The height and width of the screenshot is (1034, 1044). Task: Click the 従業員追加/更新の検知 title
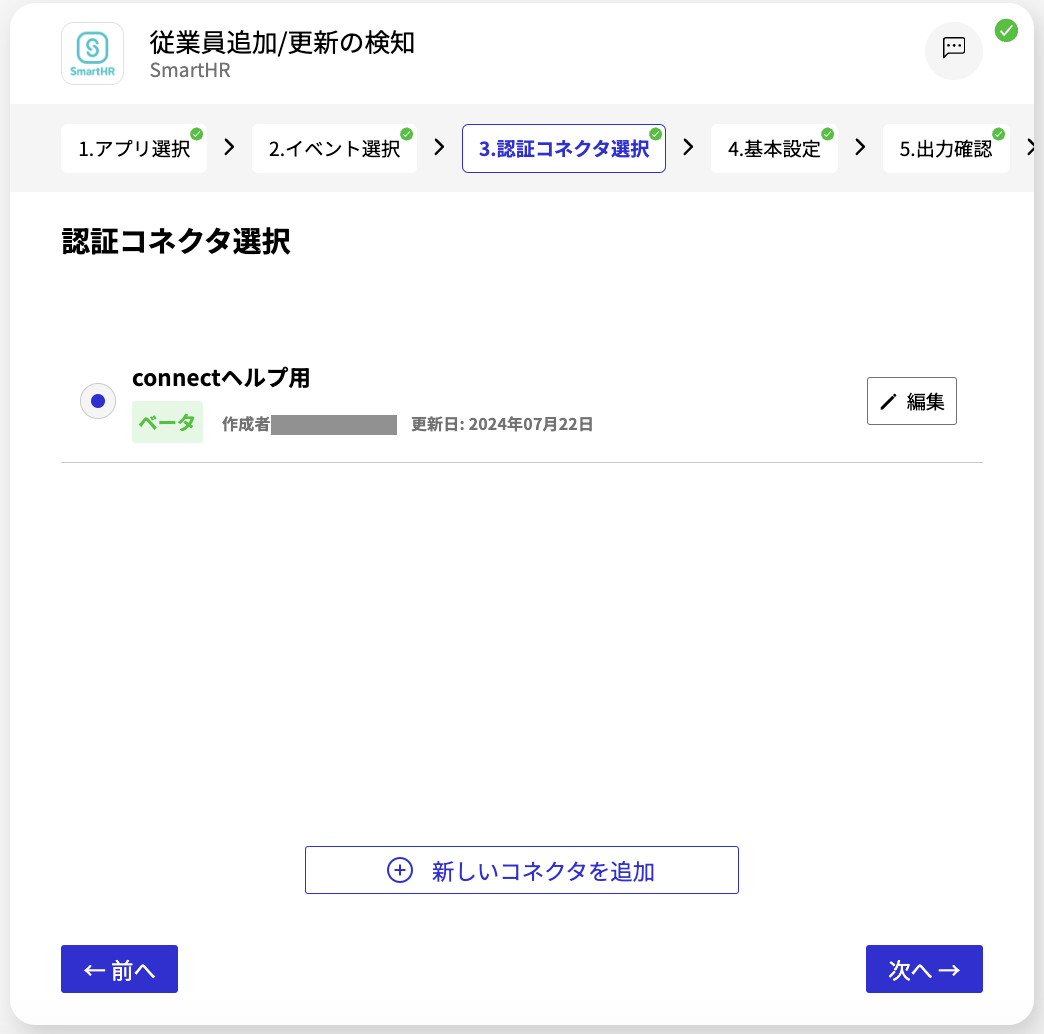point(282,42)
